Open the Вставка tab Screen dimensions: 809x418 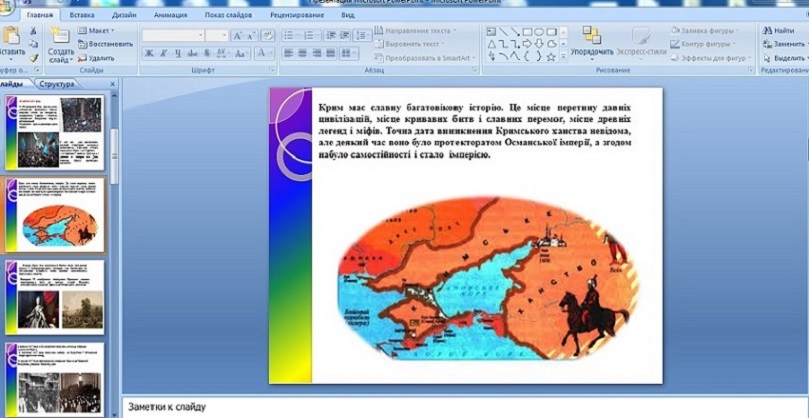tap(82, 15)
